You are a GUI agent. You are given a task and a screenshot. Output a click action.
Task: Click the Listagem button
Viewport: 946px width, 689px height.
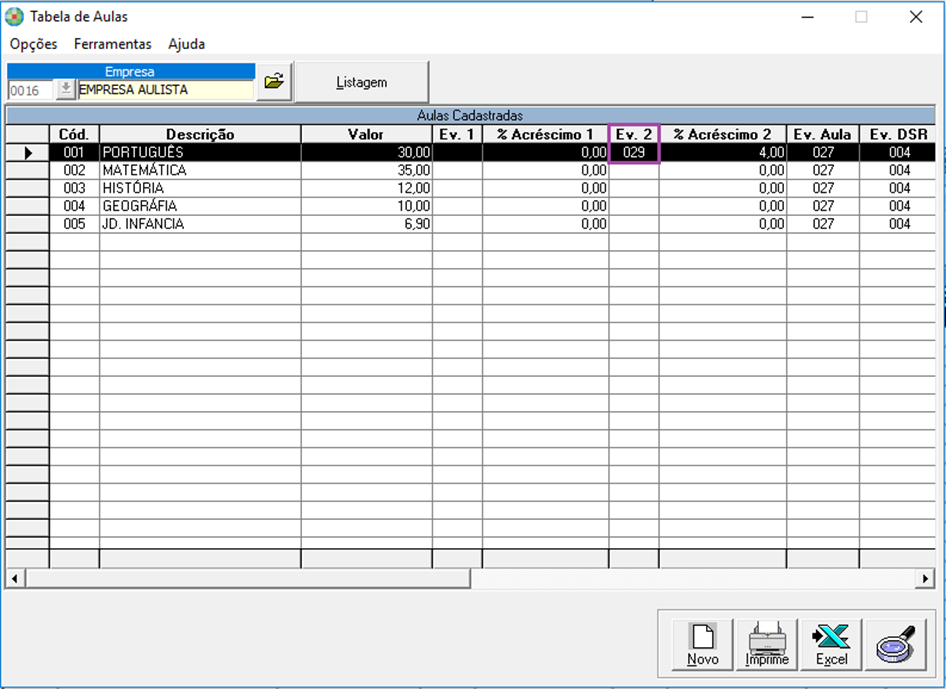pos(361,82)
